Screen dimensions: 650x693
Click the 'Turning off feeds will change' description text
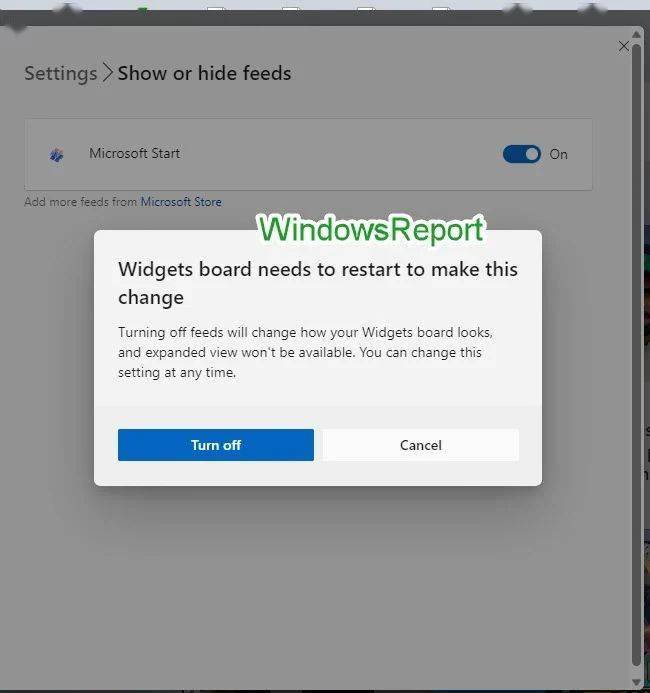(305, 352)
